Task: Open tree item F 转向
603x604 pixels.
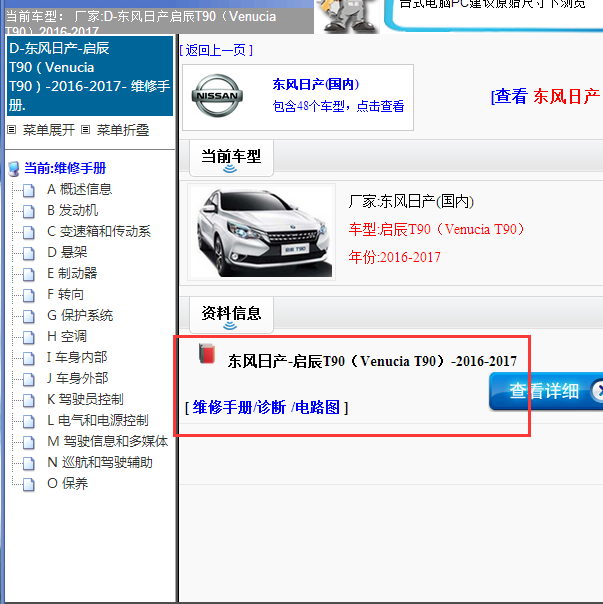Action: click(x=65, y=294)
